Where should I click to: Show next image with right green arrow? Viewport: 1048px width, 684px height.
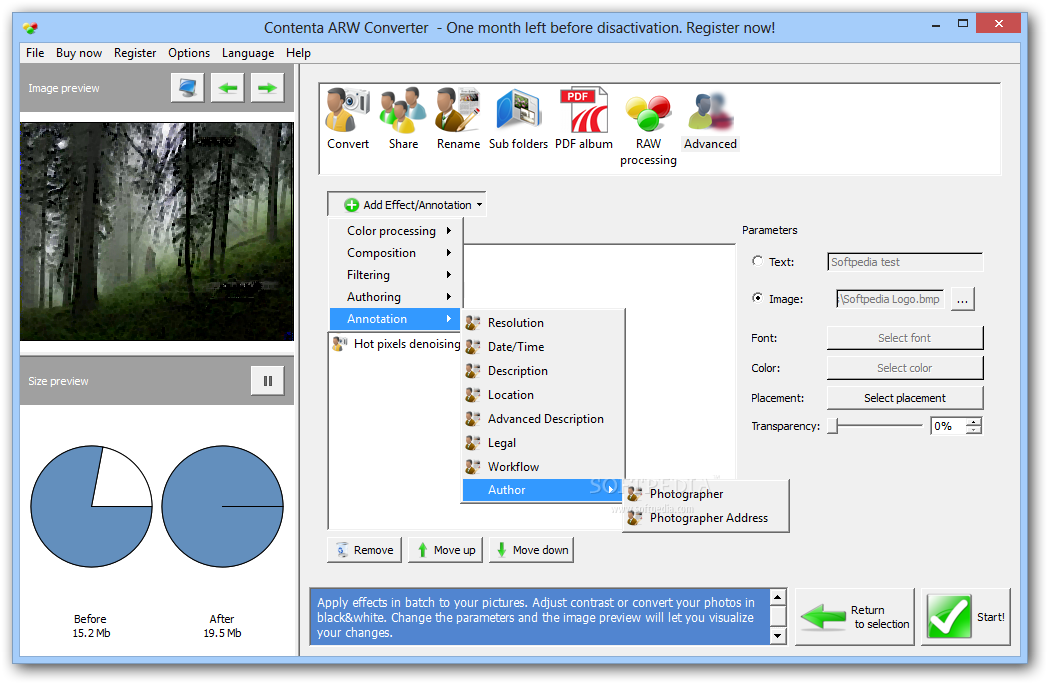[267, 88]
